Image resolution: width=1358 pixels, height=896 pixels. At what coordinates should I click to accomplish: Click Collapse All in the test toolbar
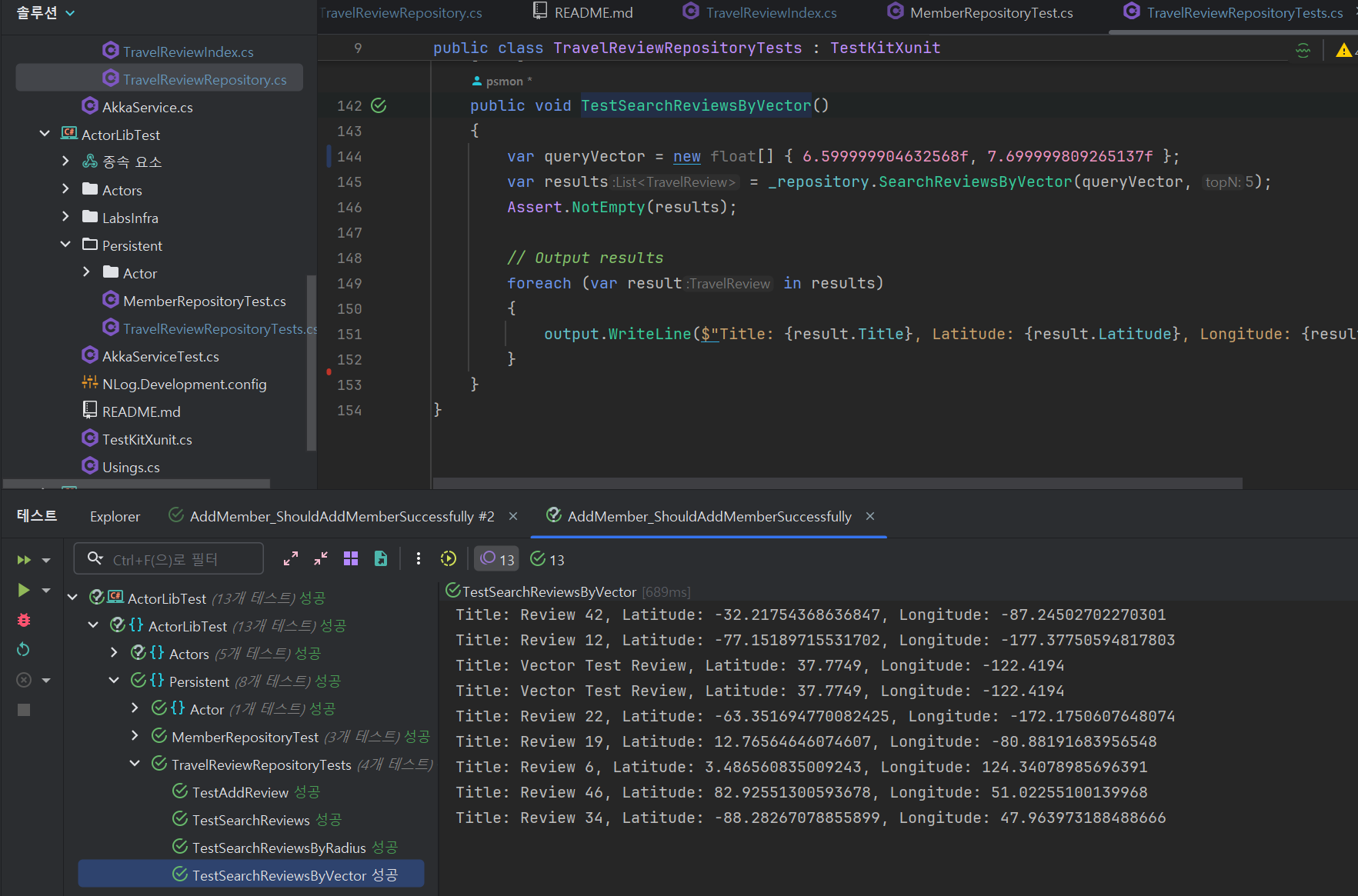point(321,559)
